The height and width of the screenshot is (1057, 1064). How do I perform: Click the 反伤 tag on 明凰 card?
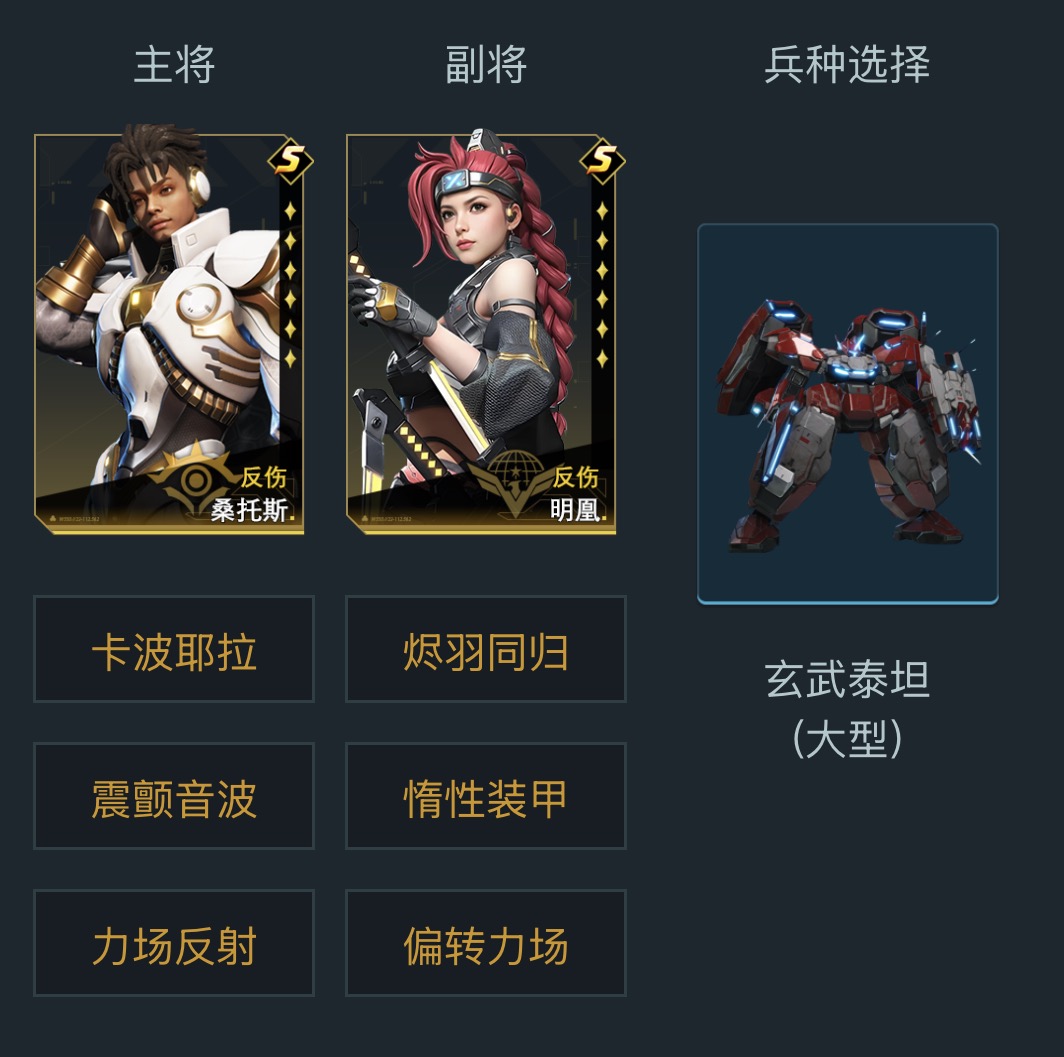(575, 477)
